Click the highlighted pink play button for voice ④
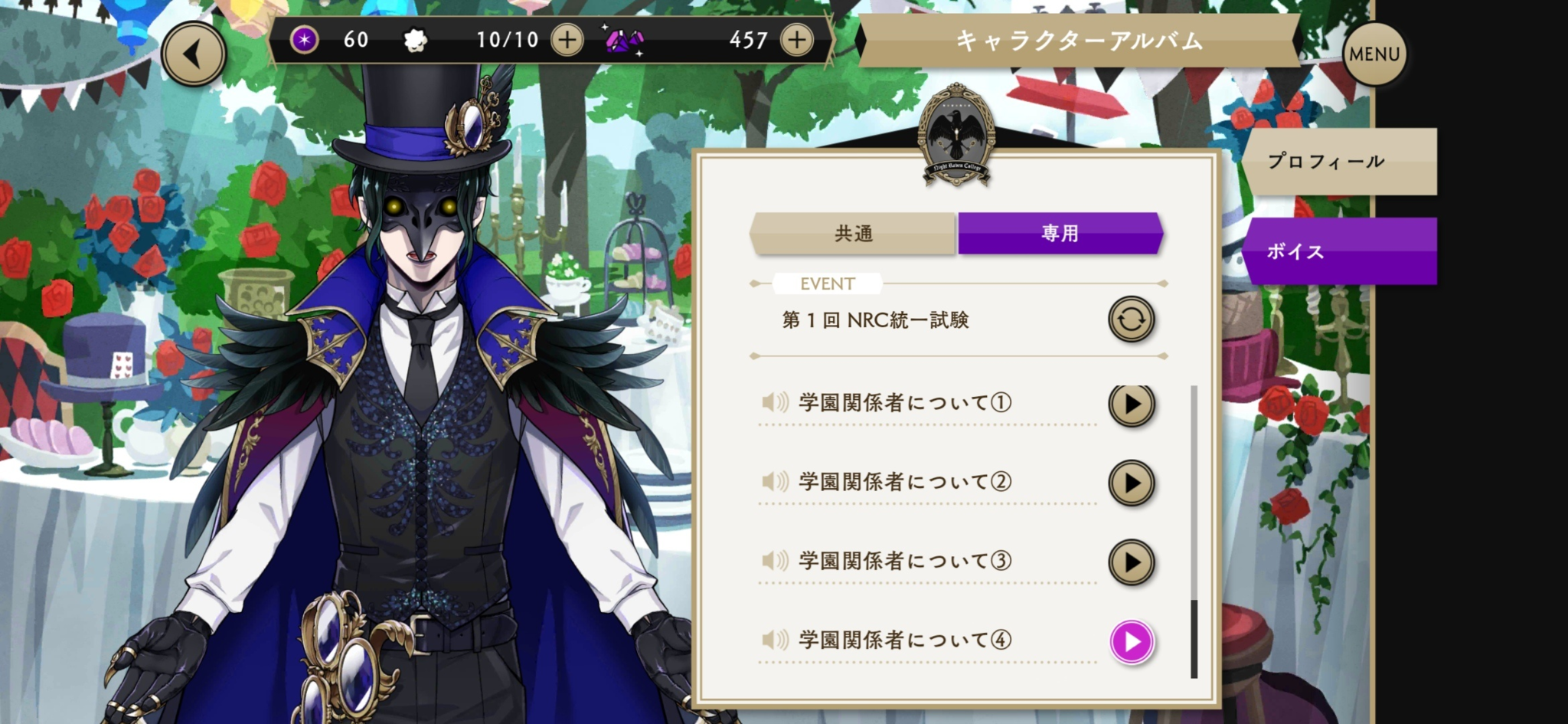The image size is (1568, 724). pyautogui.click(x=1131, y=641)
